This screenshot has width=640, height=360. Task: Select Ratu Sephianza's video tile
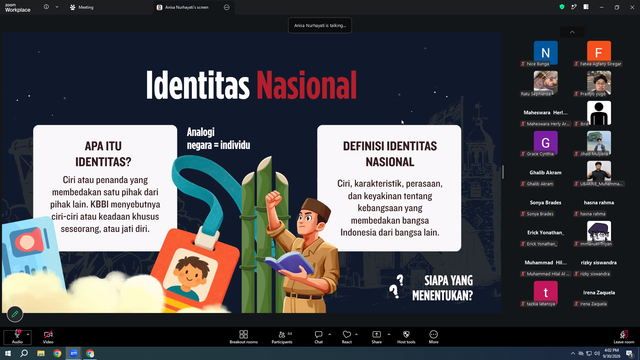pos(546,83)
